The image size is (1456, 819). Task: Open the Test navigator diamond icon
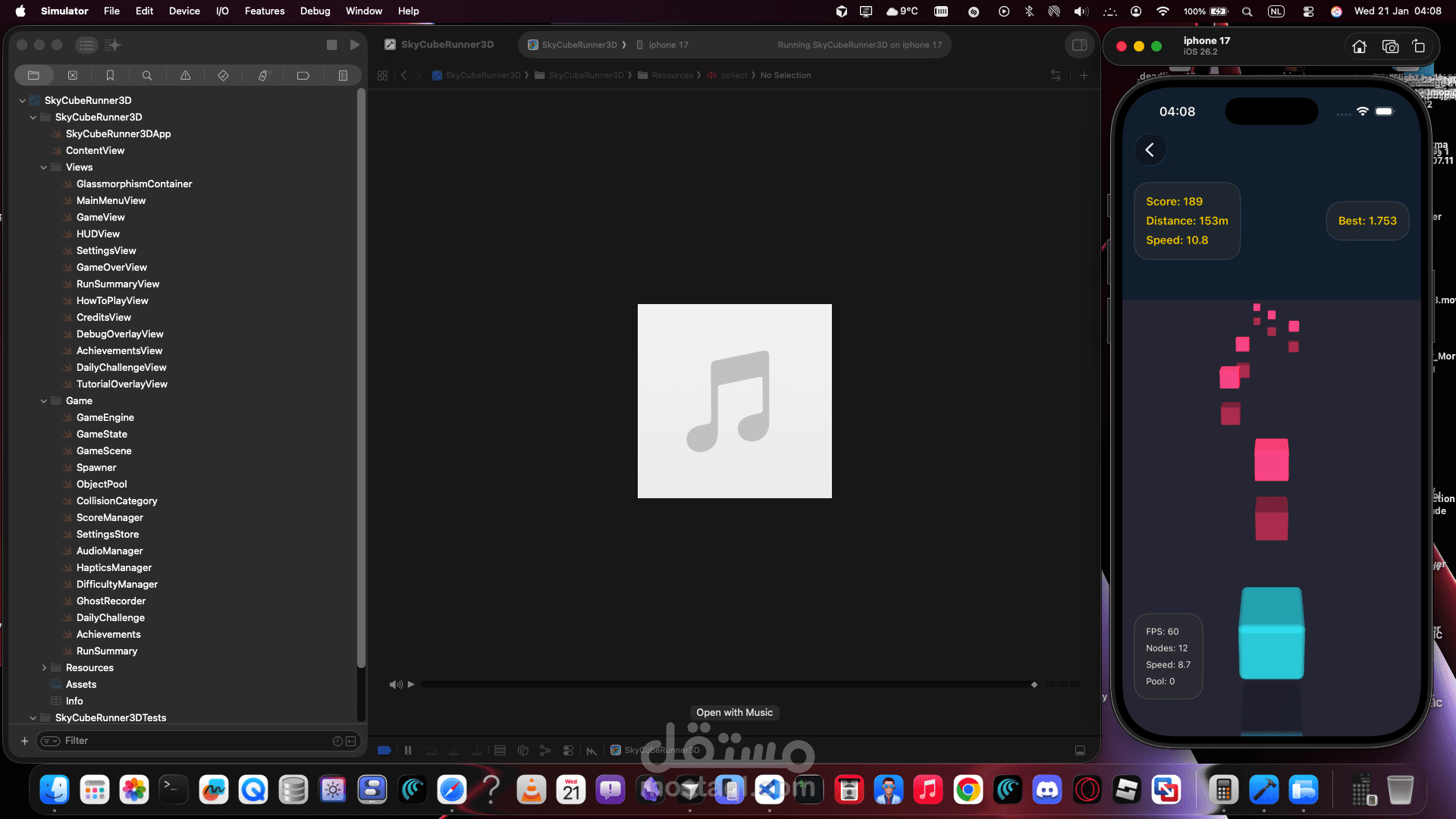click(x=223, y=75)
